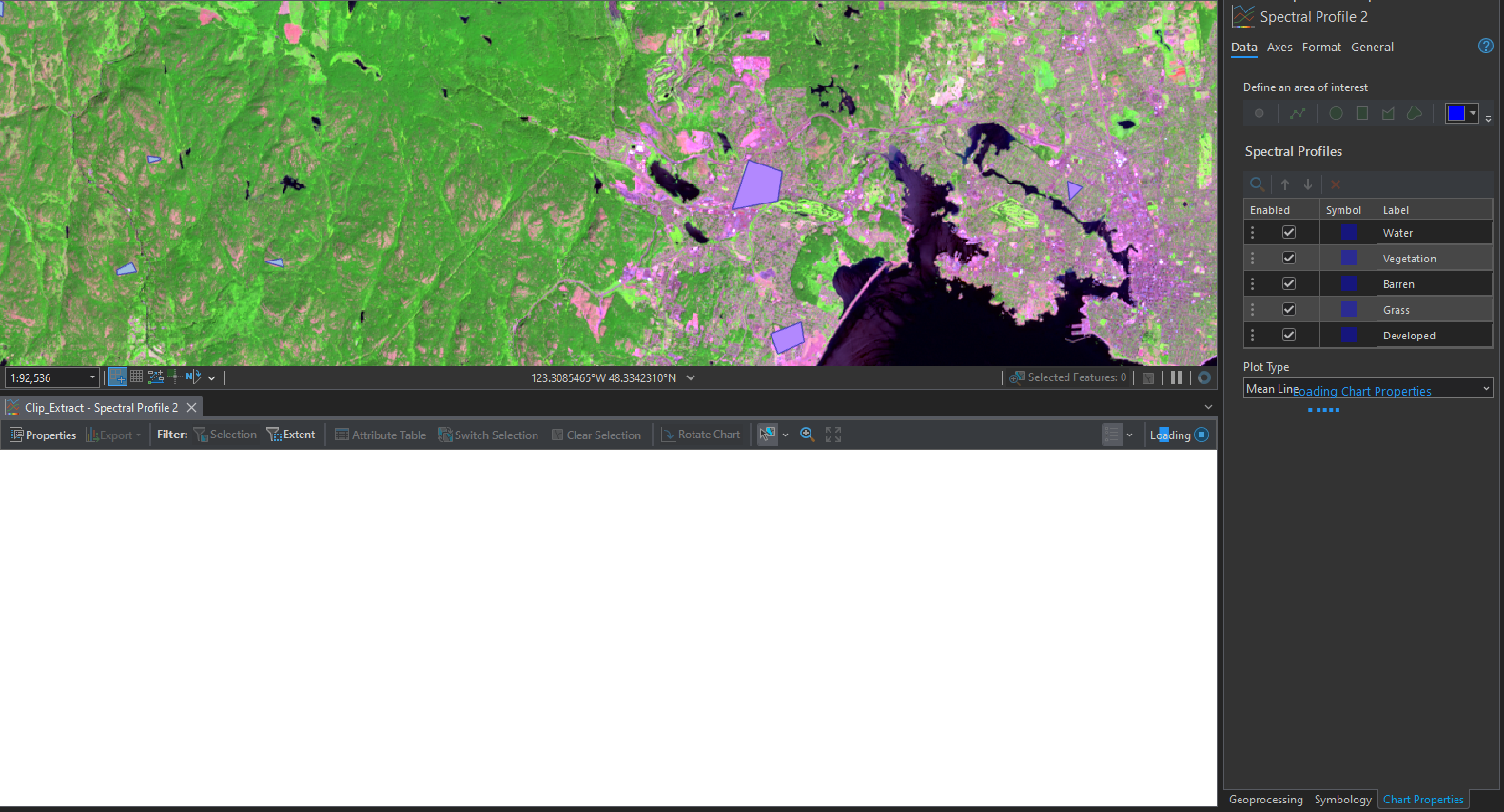
Task: Click the Rotate Chart tool
Action: point(701,435)
